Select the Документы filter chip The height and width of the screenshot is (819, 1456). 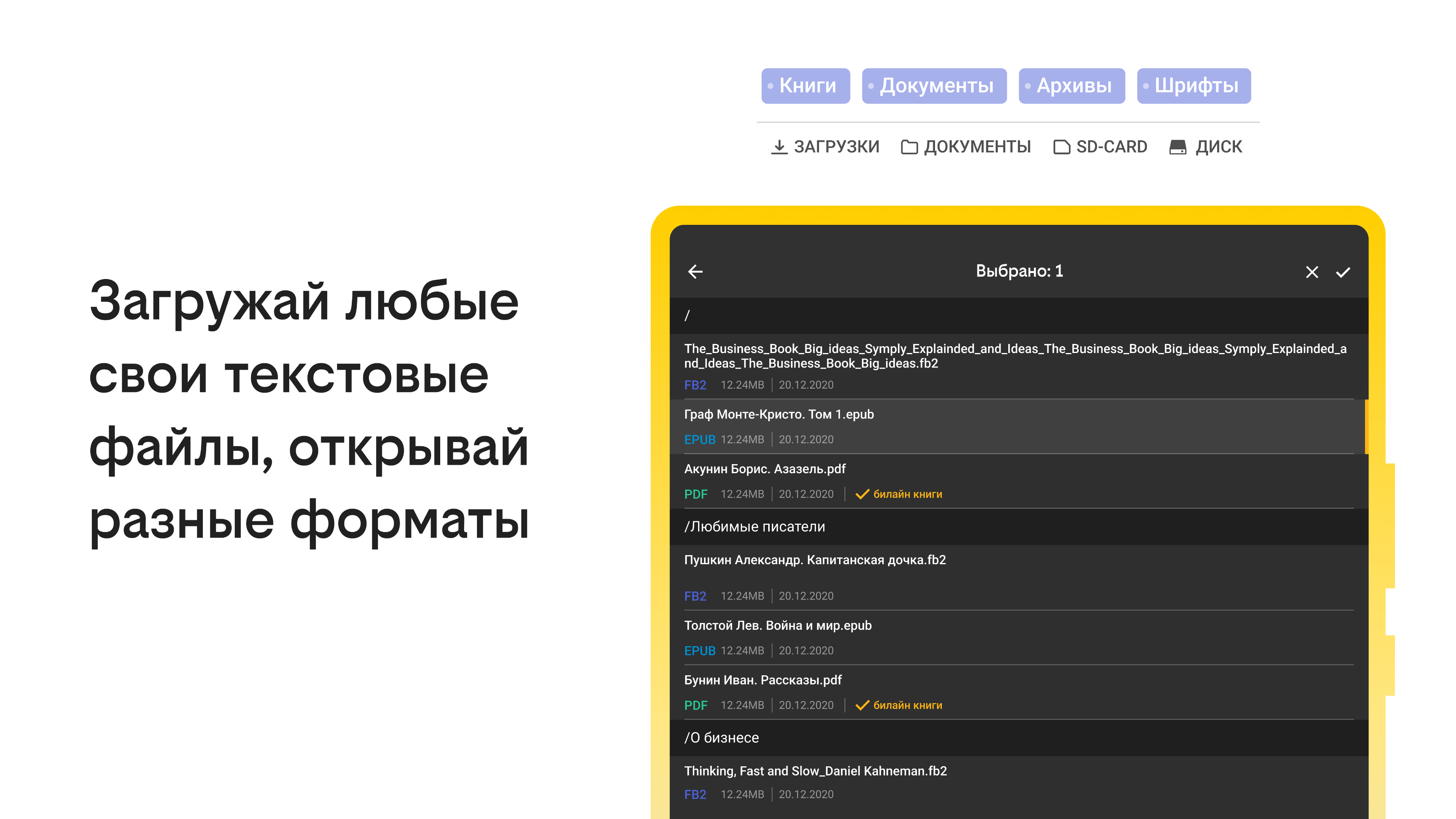934,86
